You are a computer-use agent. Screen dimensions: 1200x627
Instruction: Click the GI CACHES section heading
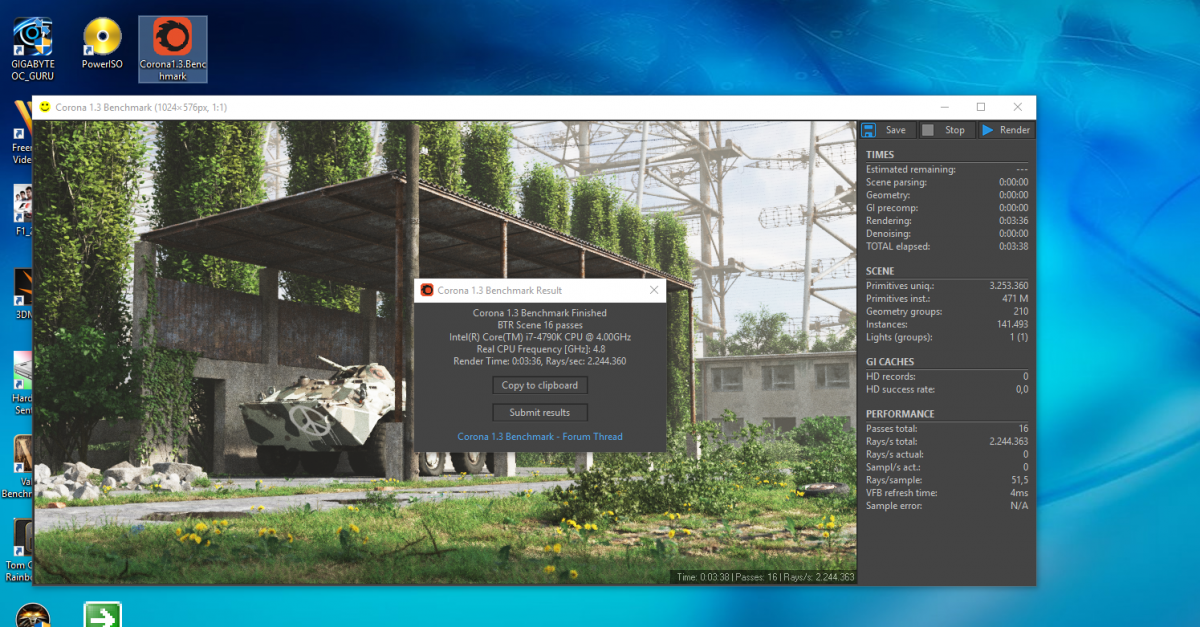(x=890, y=362)
